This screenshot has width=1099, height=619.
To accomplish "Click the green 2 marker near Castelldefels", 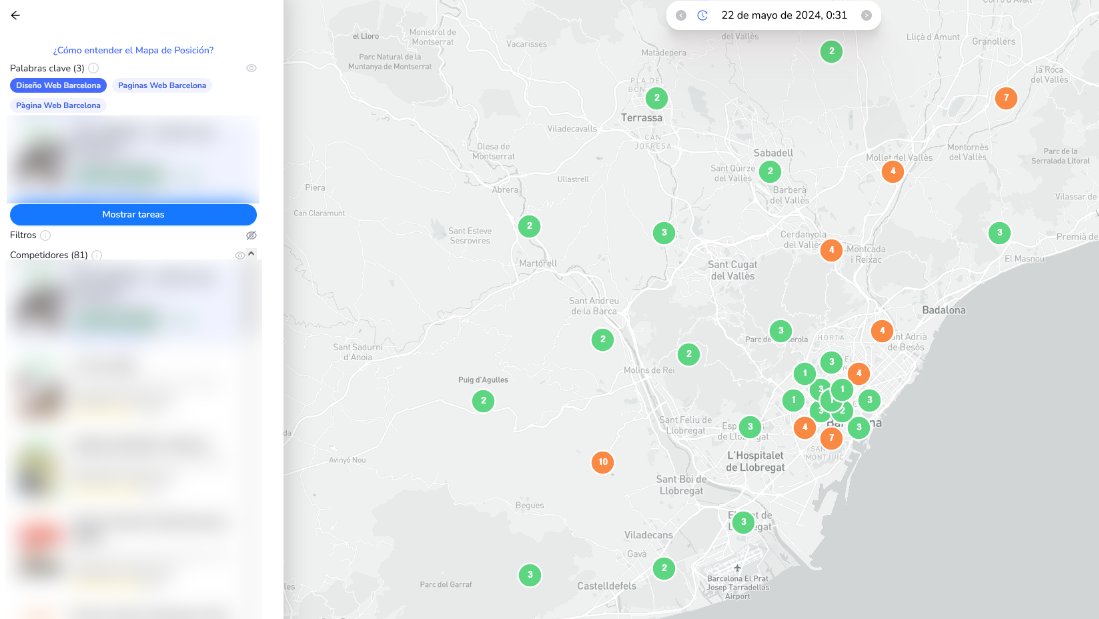I will click(664, 568).
